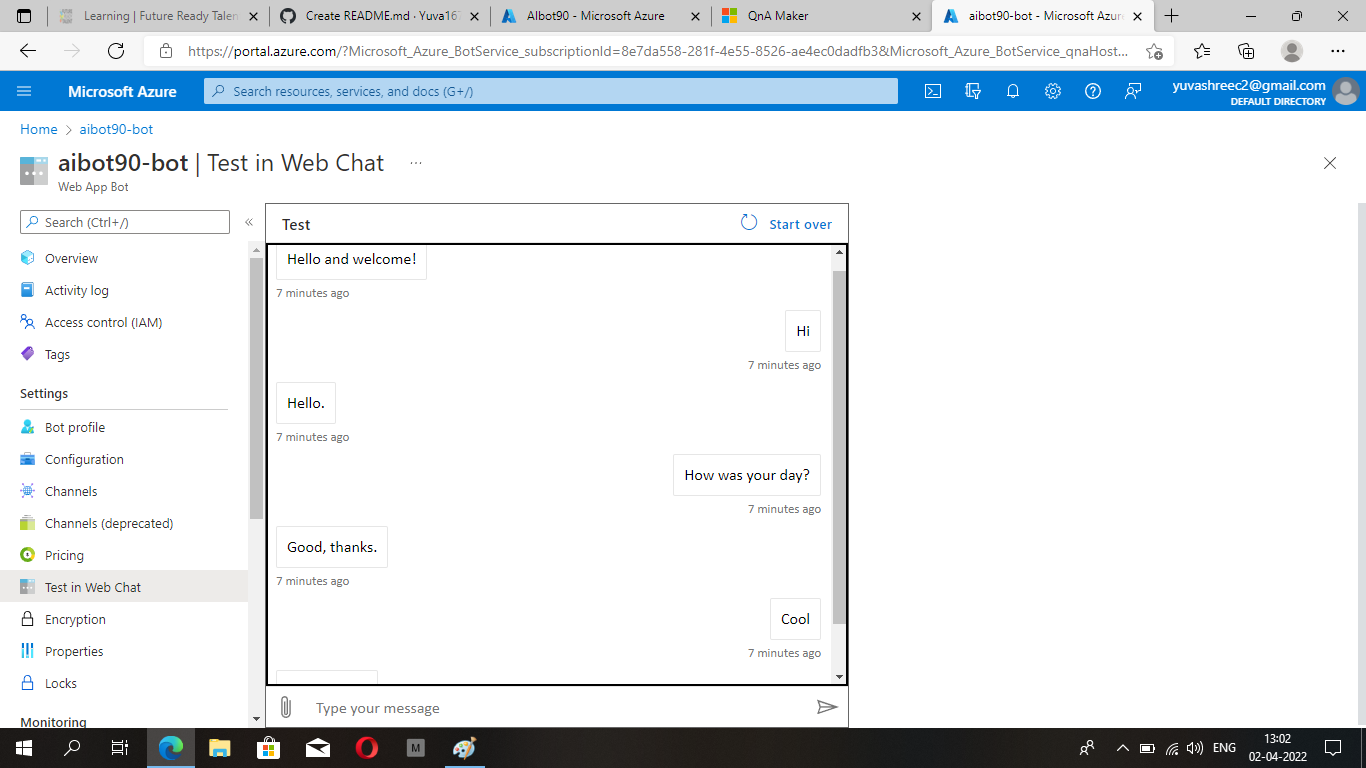
Task: Switch to the QnA Maker tab
Action: pyautogui.click(x=820, y=16)
